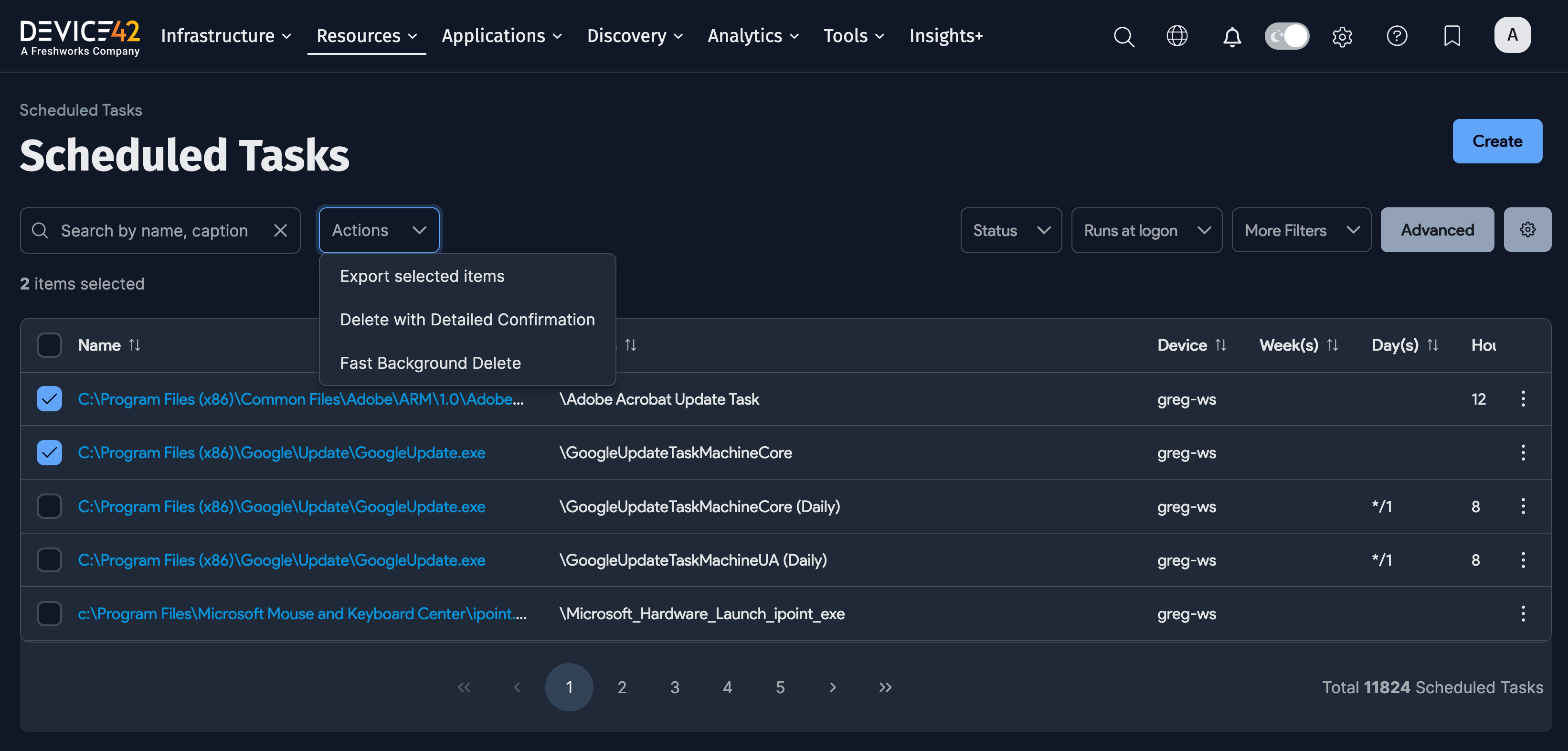Open notifications via the bell icon

pyautogui.click(x=1231, y=36)
